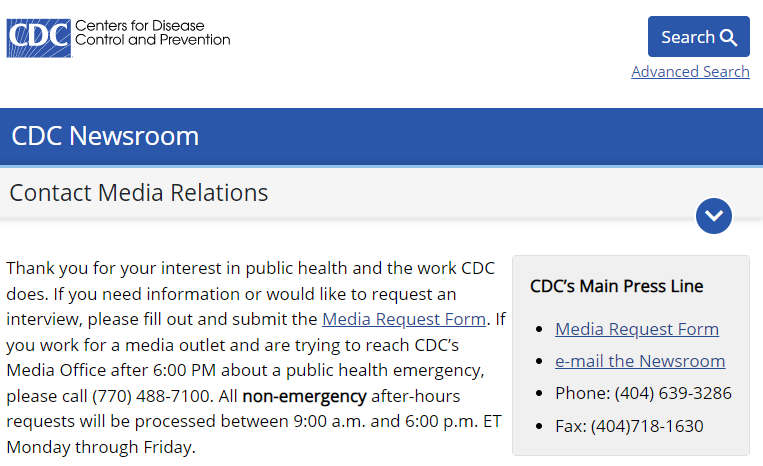Click the fax number (404)718-1630

pyautogui.click(x=647, y=426)
